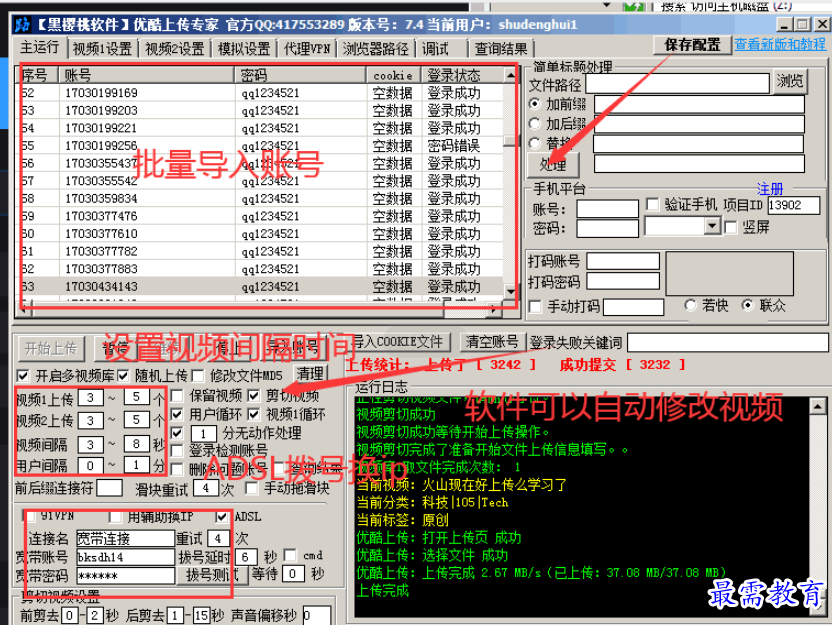832x625 pixels.
Task: Click the 清理 button
Action: click(x=310, y=374)
